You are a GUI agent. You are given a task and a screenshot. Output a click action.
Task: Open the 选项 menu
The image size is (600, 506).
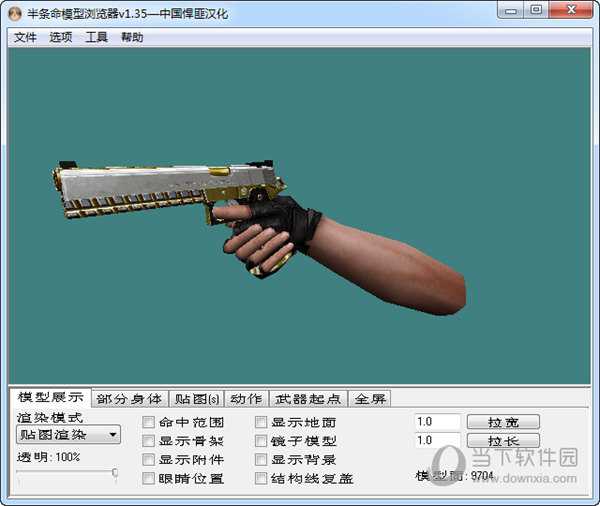pos(60,37)
